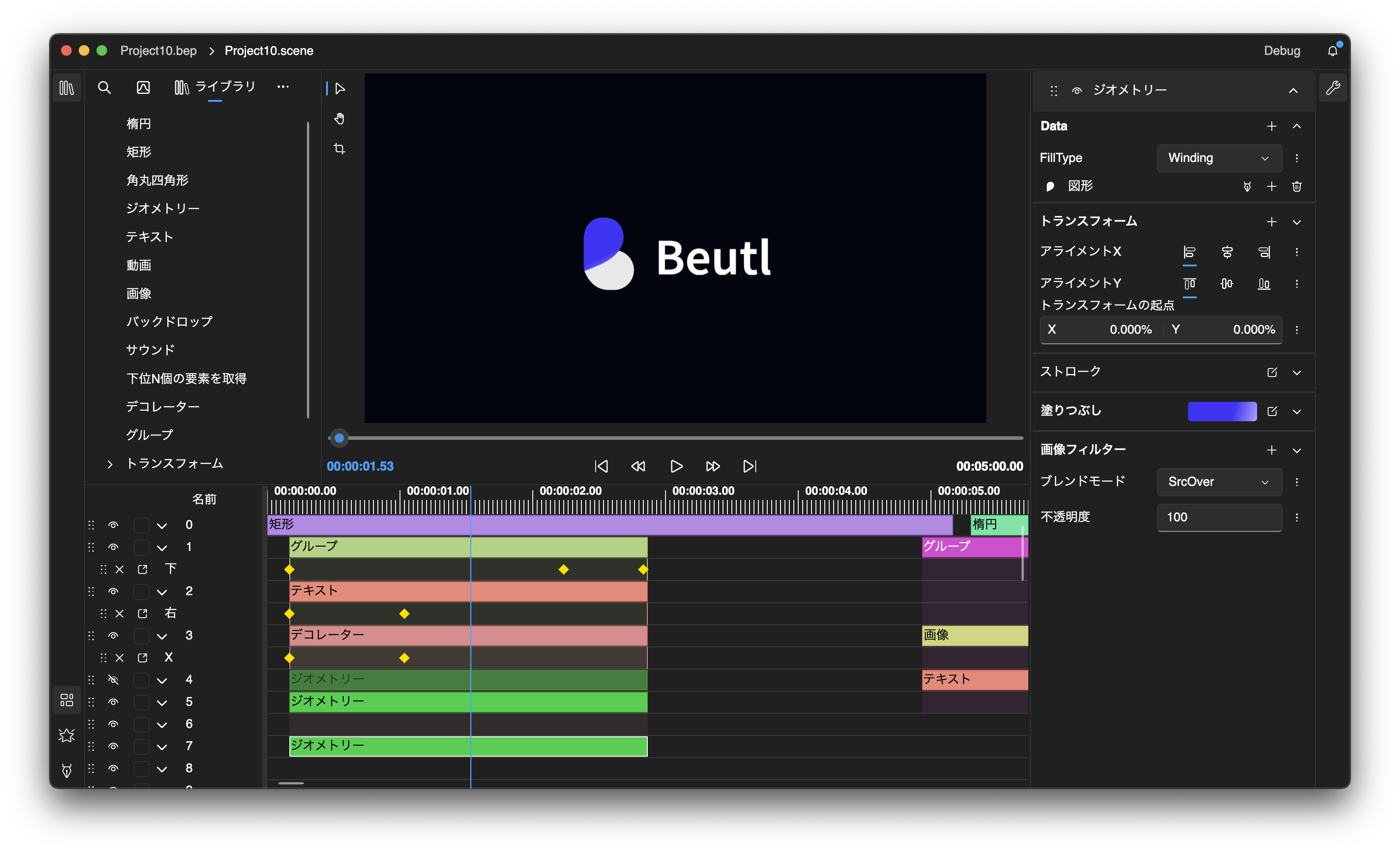Tick checkbox on layer 2

pos(141,592)
